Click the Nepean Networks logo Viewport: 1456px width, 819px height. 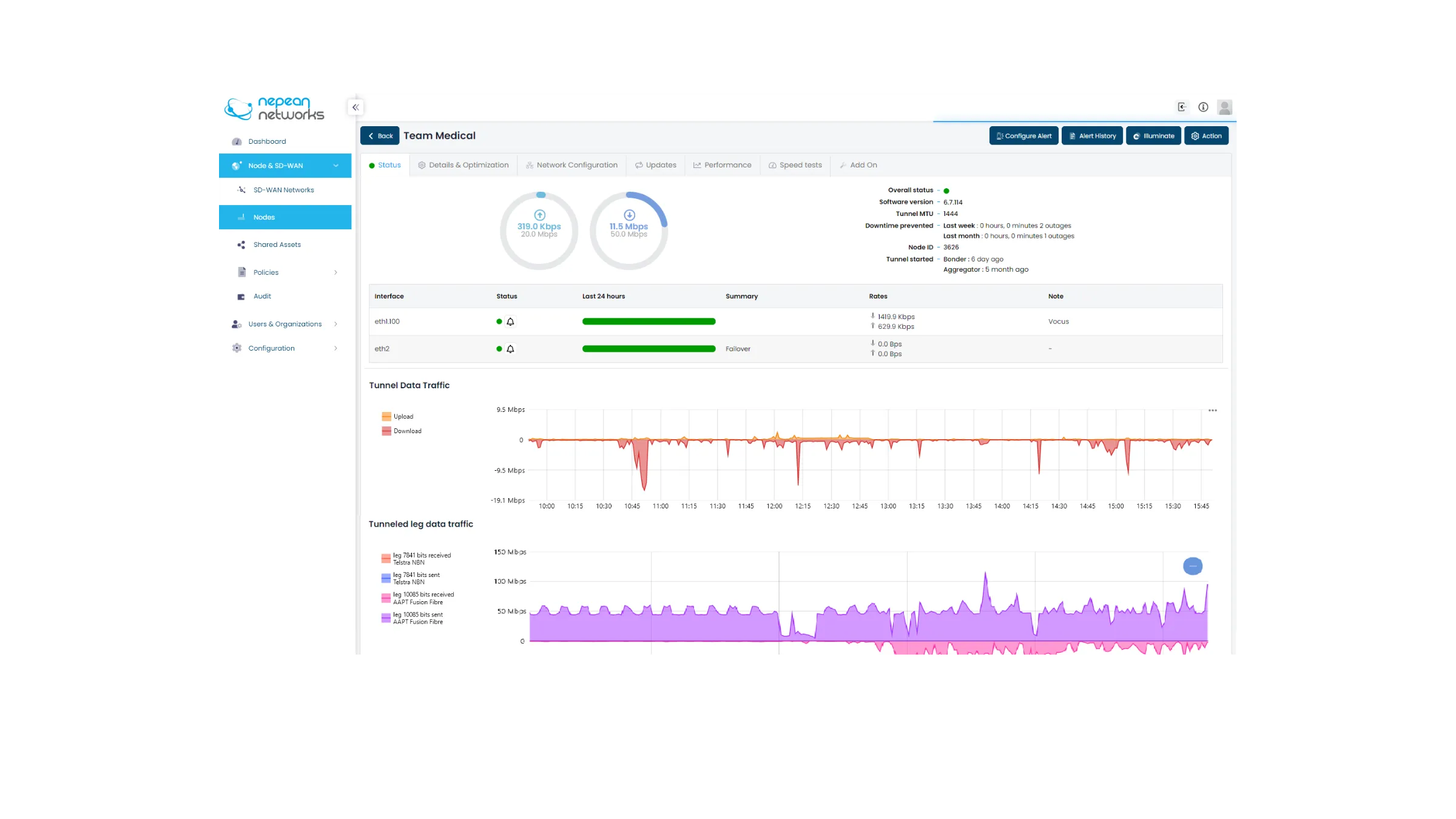pos(273,109)
